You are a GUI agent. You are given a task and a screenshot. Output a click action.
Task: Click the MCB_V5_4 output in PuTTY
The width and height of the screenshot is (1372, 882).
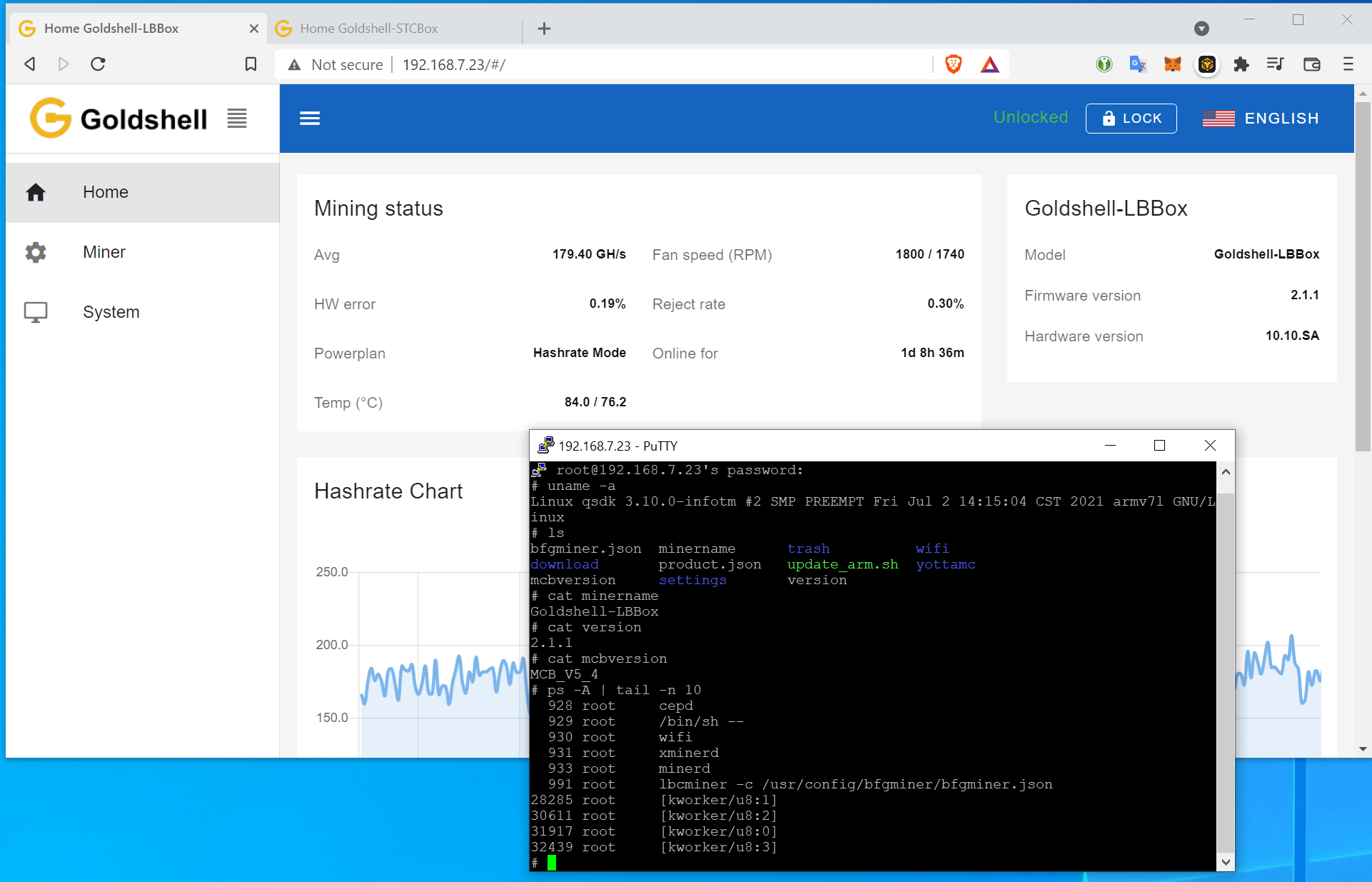pyautogui.click(x=564, y=674)
